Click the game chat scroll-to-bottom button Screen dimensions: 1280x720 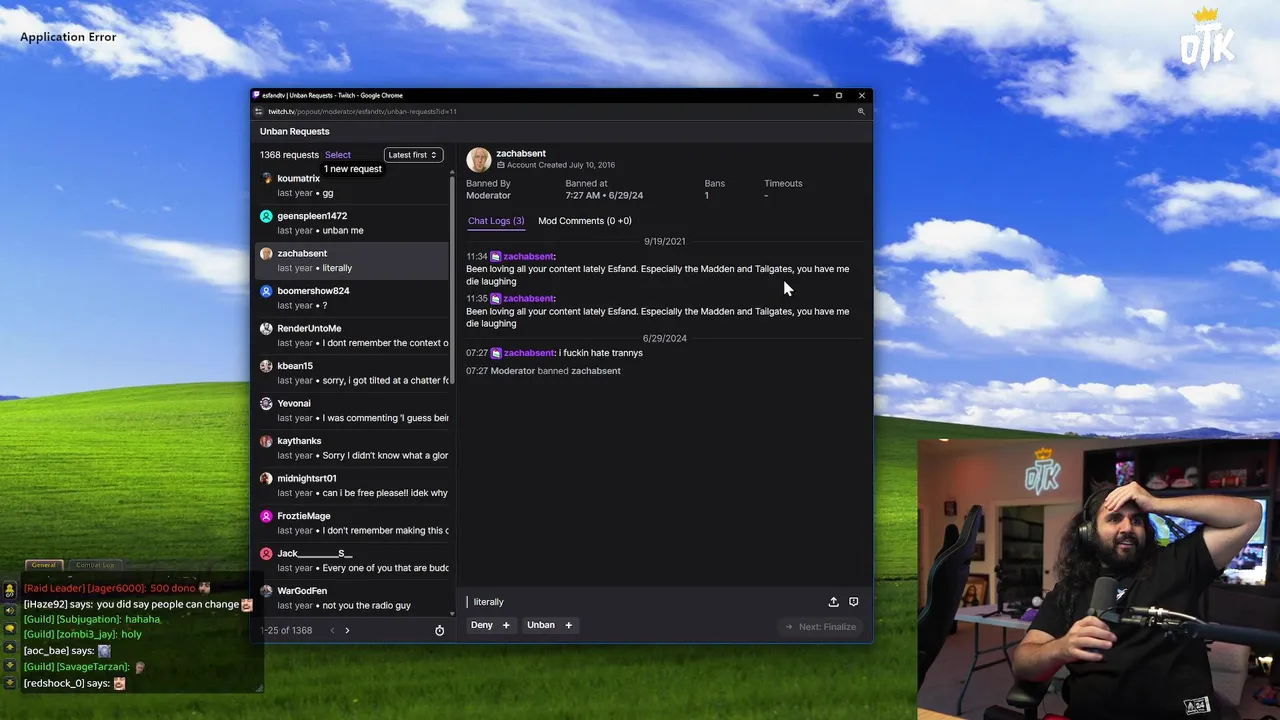pos(10,684)
